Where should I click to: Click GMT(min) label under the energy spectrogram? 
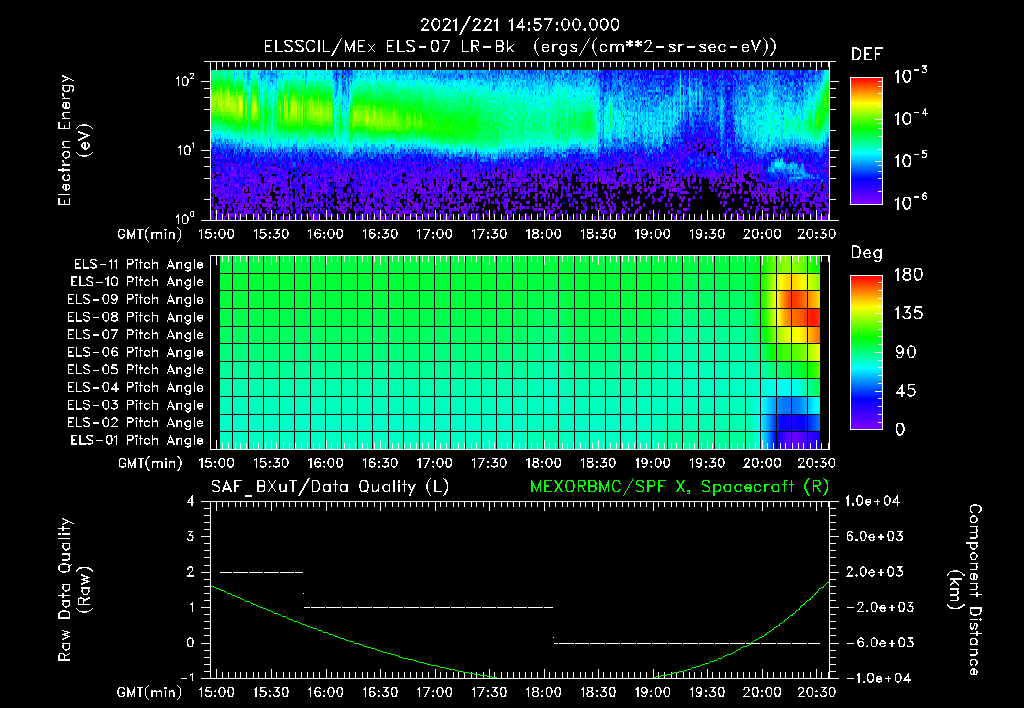150,234
